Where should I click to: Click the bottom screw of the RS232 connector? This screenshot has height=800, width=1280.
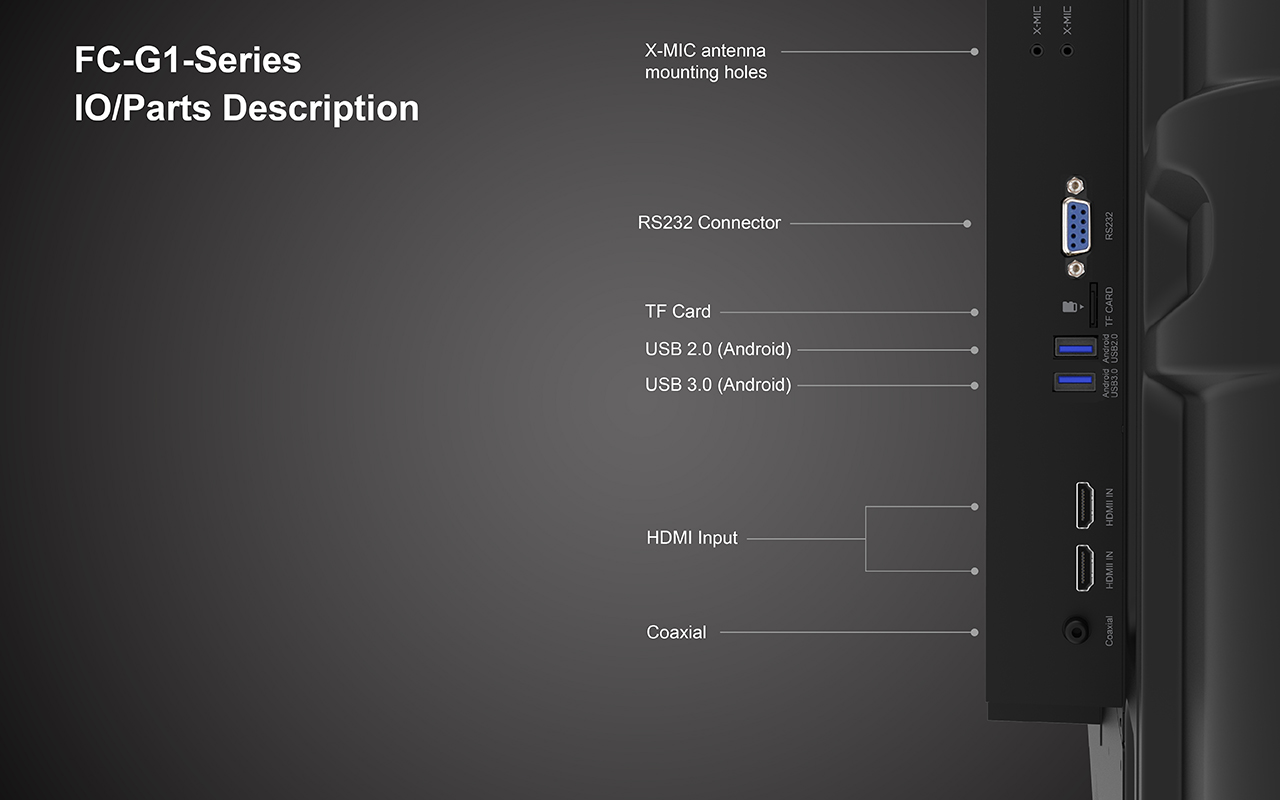tap(1076, 269)
